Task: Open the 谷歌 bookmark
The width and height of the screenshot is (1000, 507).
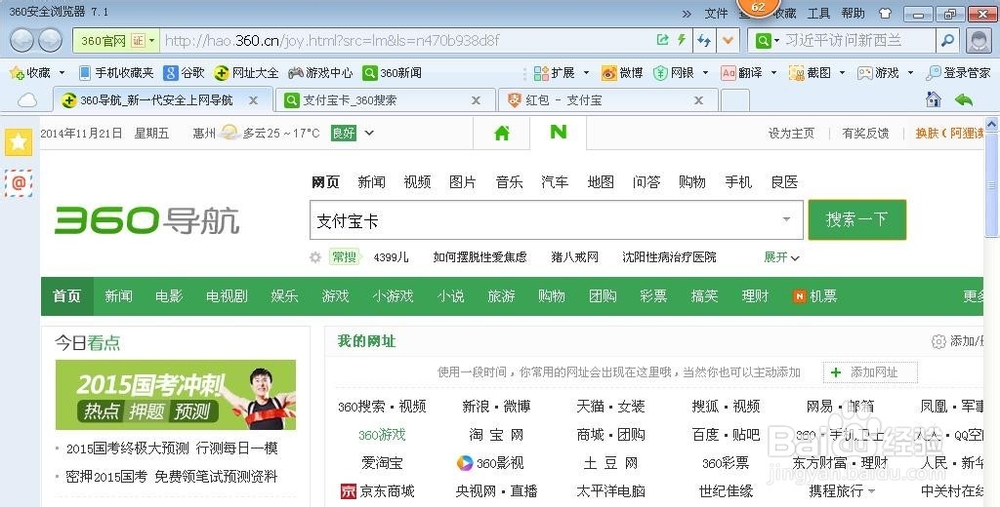Action: coord(184,73)
